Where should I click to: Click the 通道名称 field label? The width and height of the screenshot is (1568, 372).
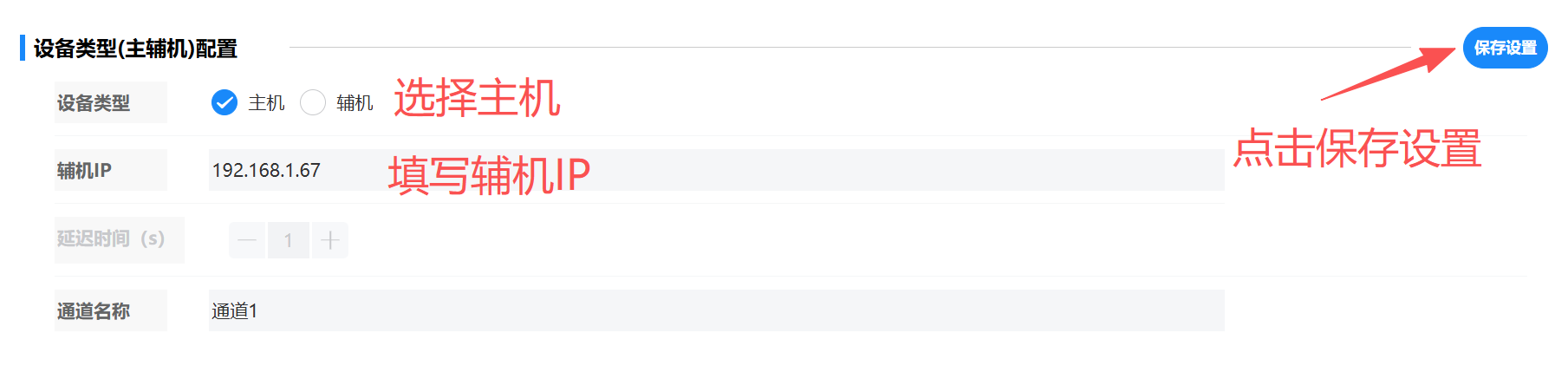pyautogui.click(x=94, y=311)
